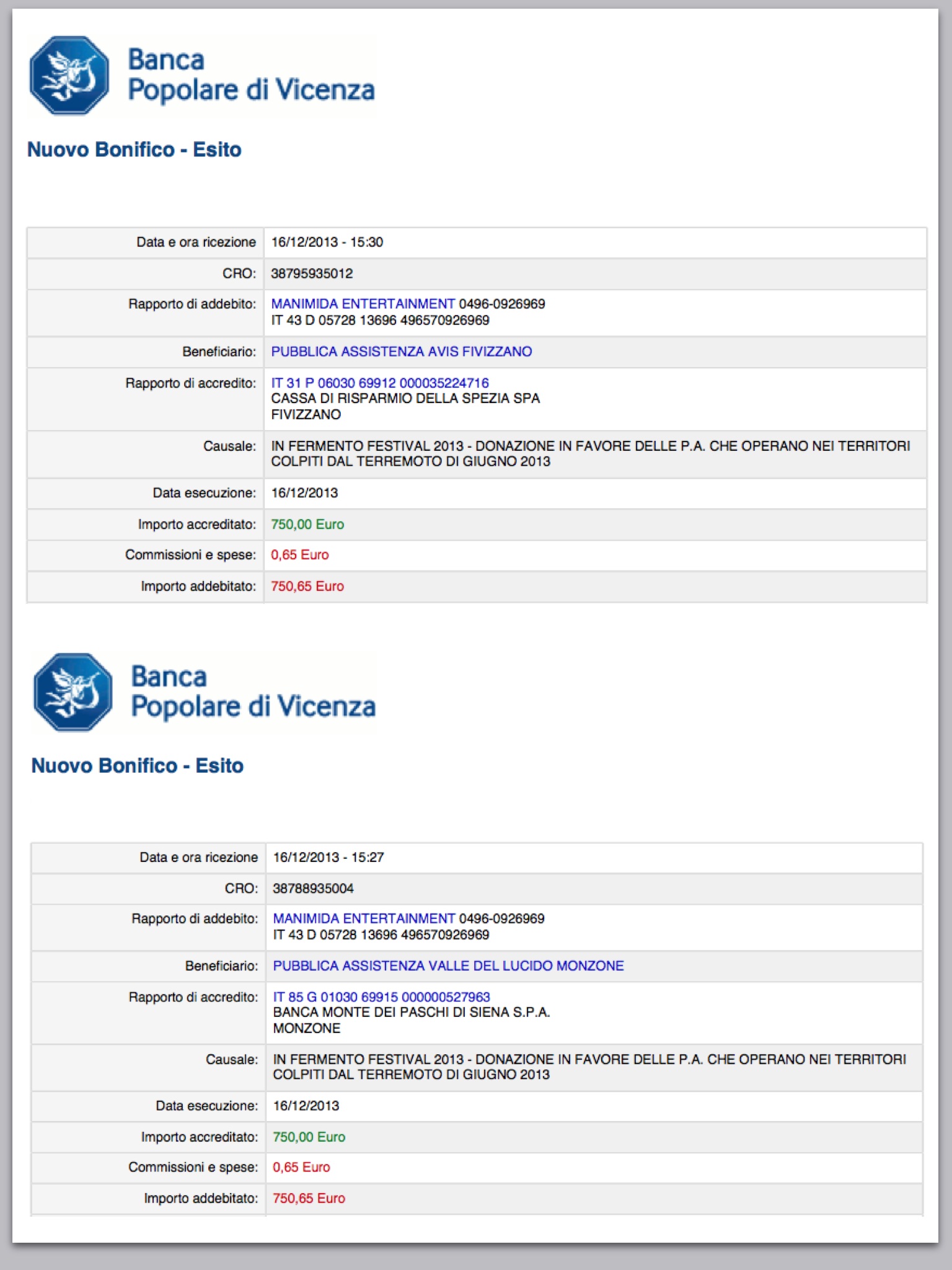
Task: Click 'Data e ora ricezione' label for the 15:27 transfer
Action: click(199, 858)
